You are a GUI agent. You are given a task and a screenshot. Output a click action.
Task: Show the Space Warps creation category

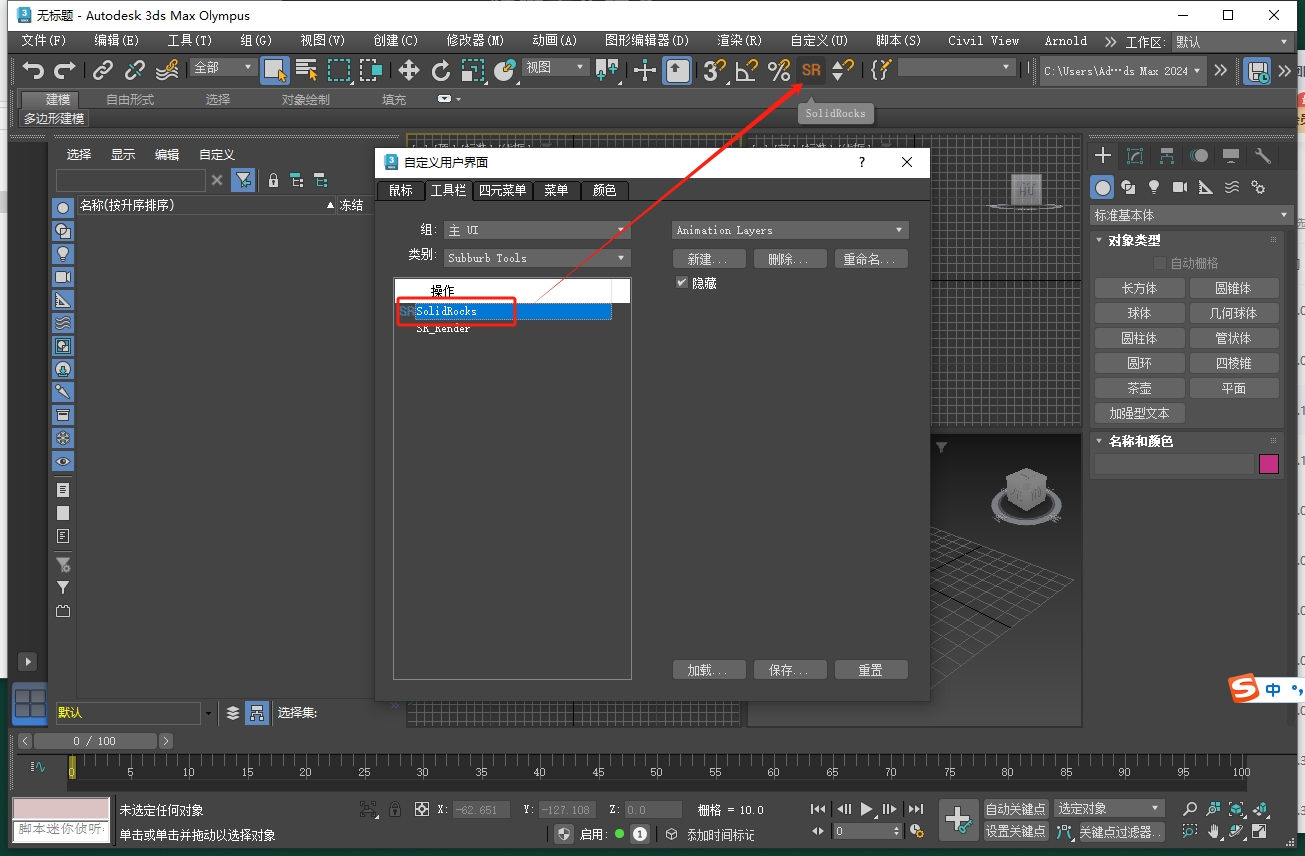(x=1232, y=187)
